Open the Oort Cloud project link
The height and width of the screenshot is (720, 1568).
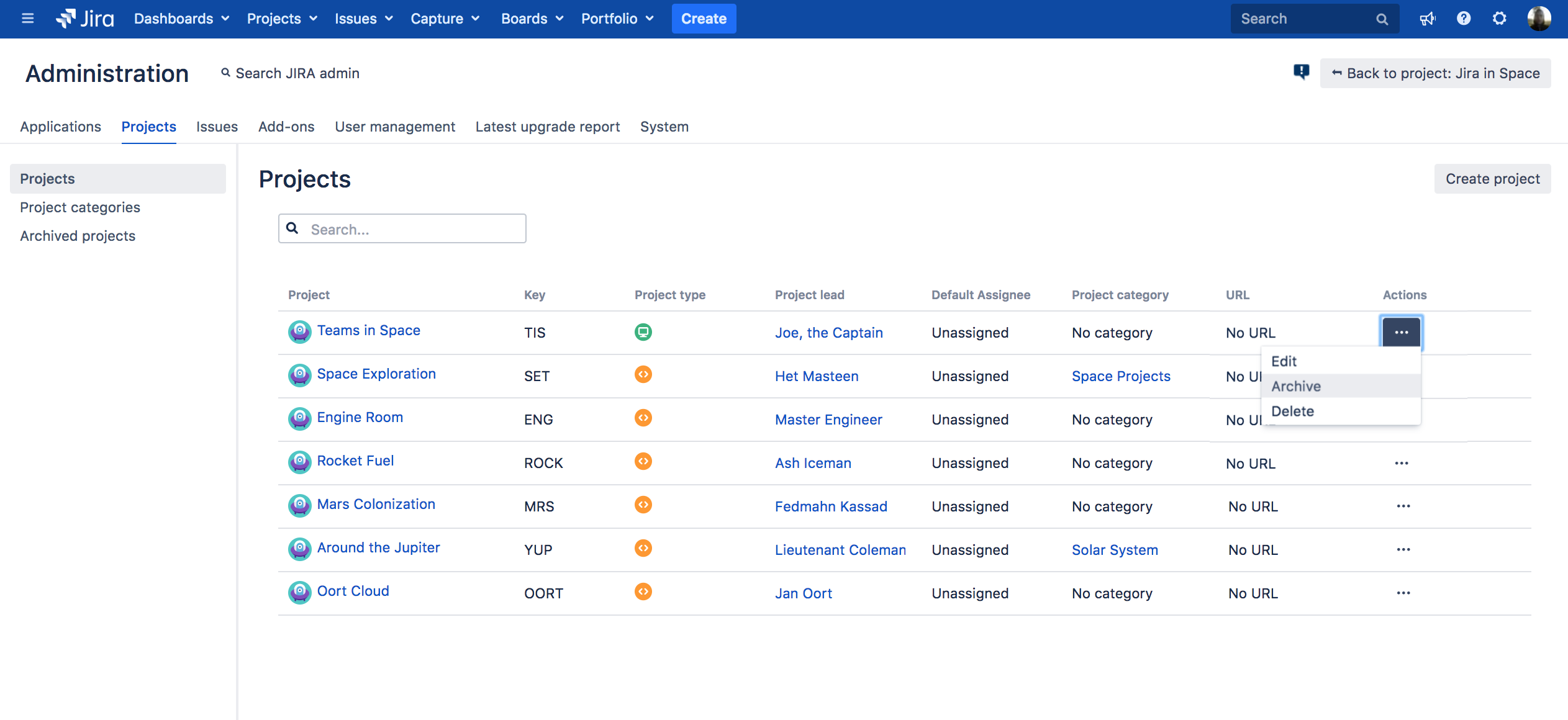[353, 591]
